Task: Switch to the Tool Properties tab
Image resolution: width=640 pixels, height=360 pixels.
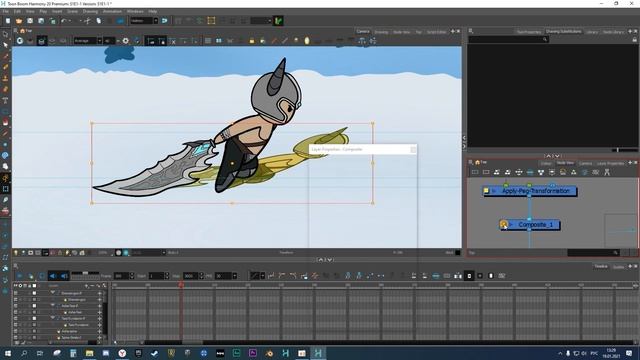Action: [x=529, y=32]
